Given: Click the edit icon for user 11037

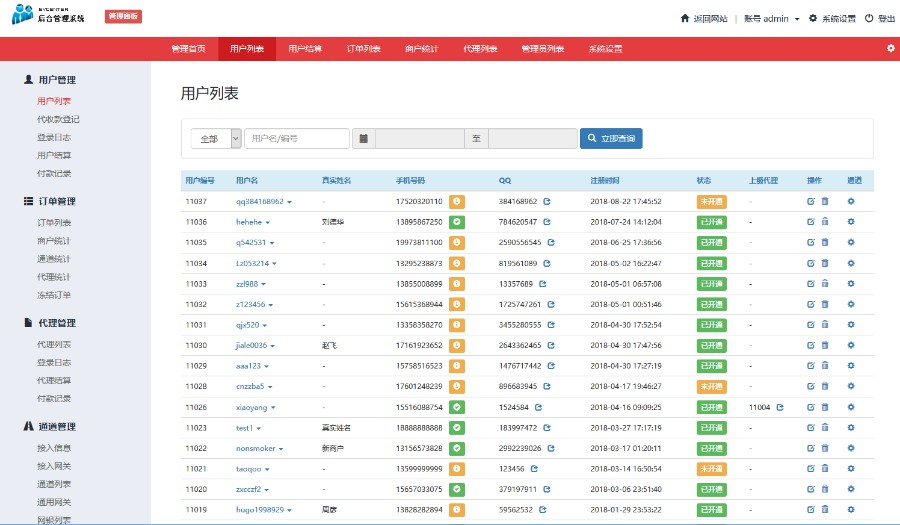Looking at the screenshot, I should pyautogui.click(x=810, y=201).
